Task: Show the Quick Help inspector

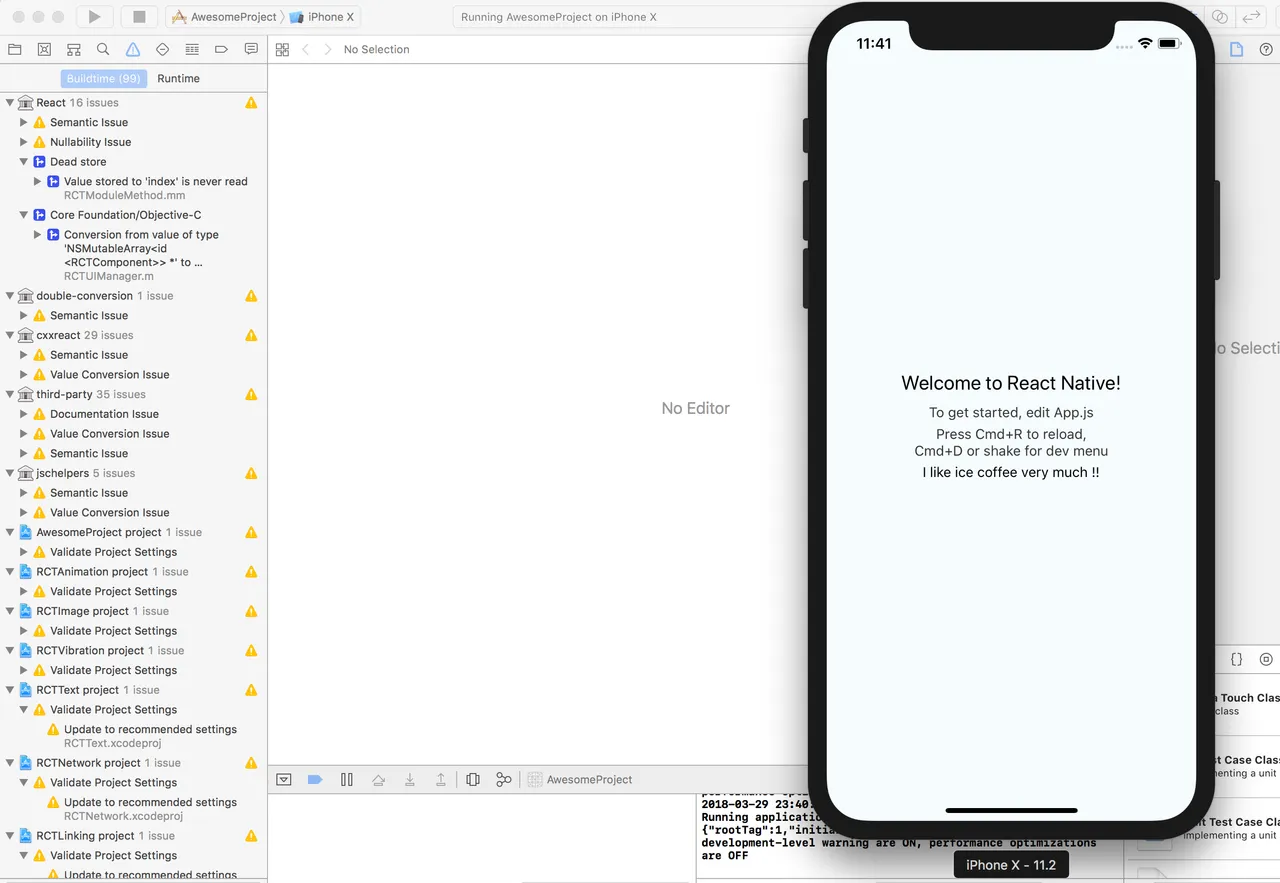Action: click(1266, 49)
